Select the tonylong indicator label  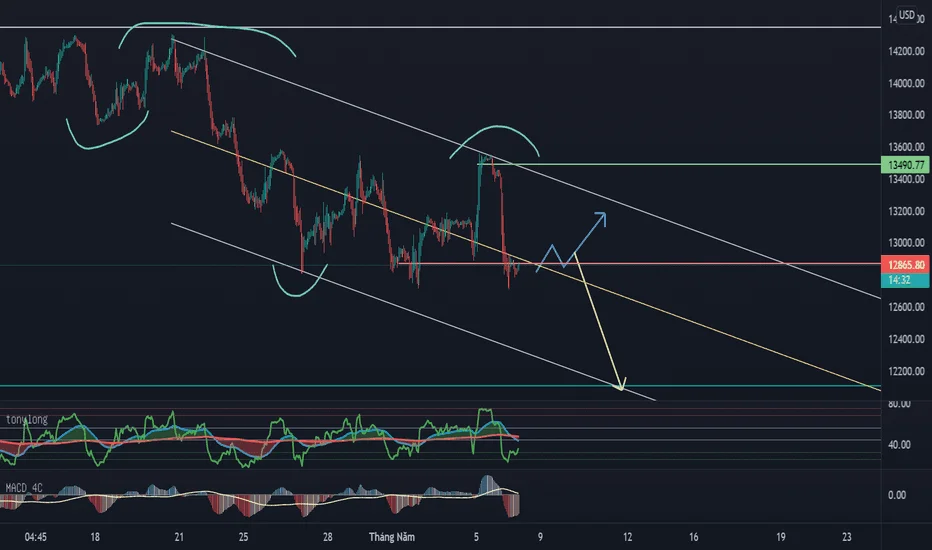coord(27,420)
